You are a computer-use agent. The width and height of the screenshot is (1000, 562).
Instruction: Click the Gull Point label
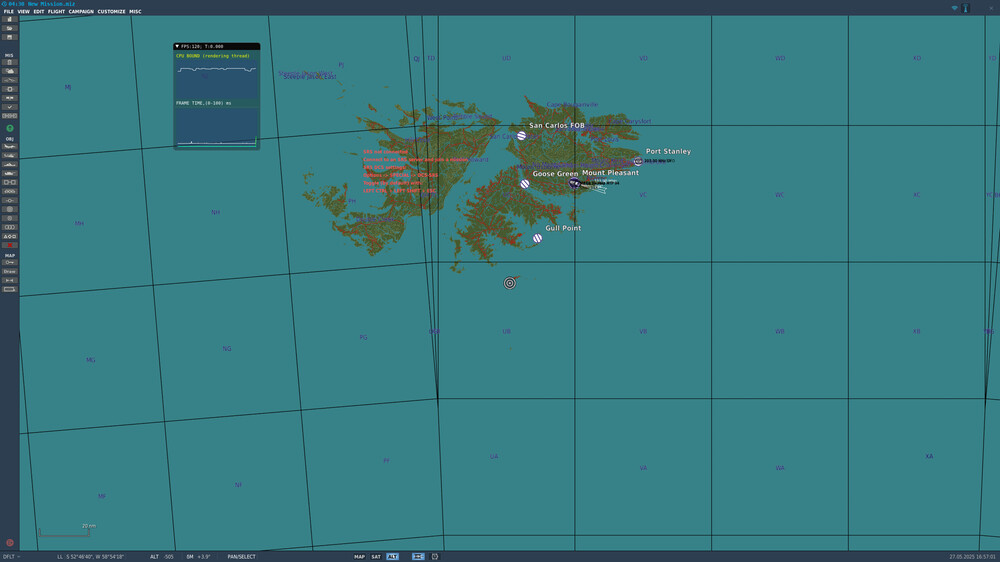pos(563,228)
